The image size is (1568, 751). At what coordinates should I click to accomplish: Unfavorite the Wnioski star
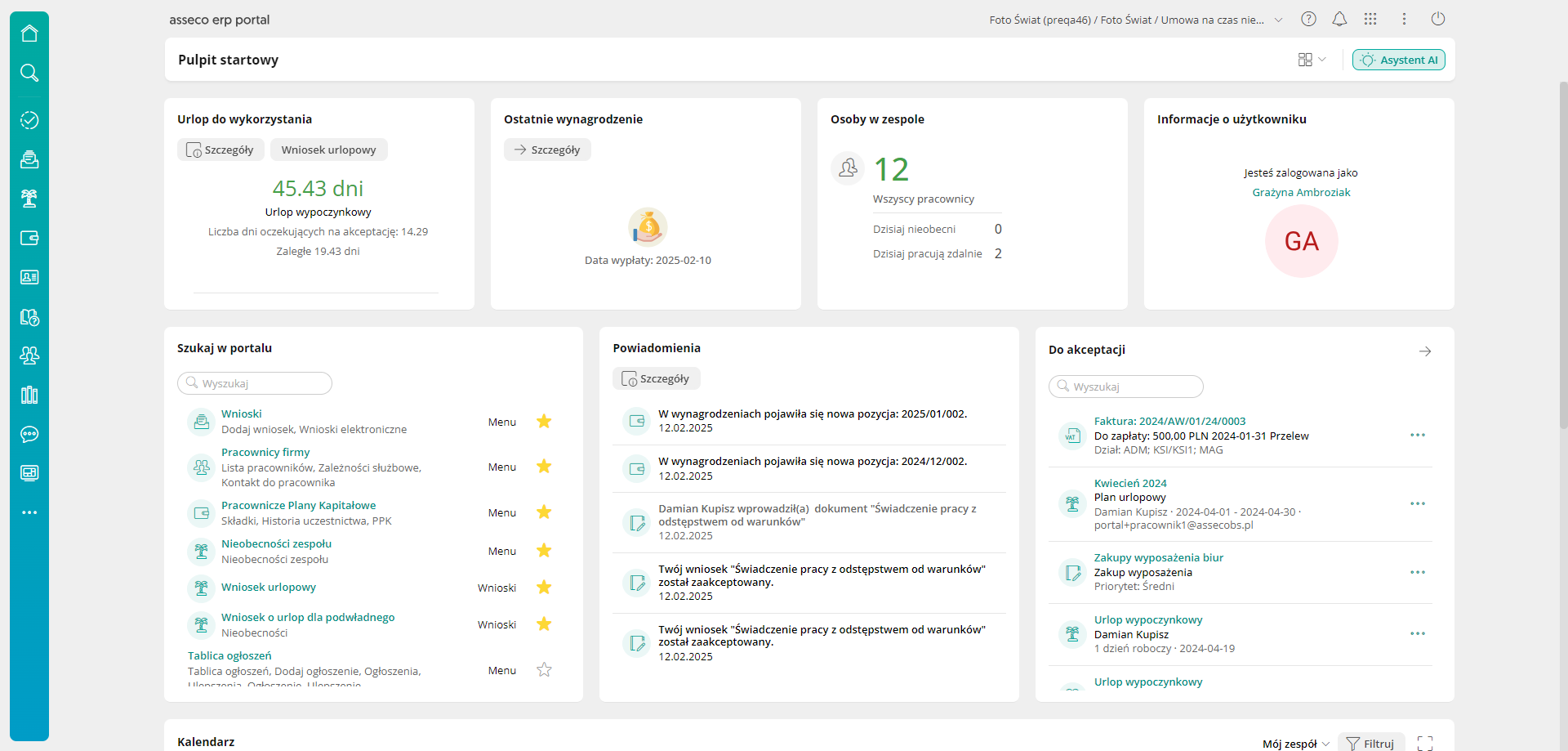pyautogui.click(x=544, y=422)
